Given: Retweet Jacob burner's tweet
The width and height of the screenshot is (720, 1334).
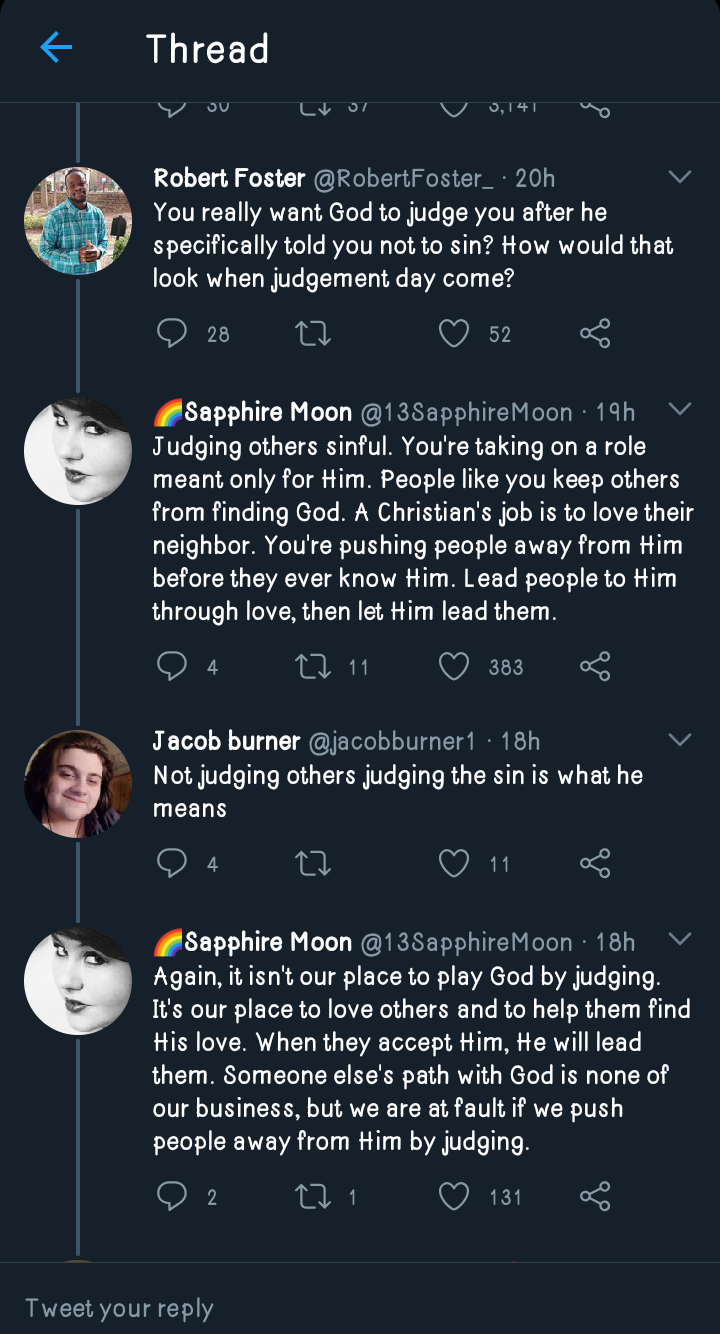Looking at the screenshot, I should tap(313, 863).
